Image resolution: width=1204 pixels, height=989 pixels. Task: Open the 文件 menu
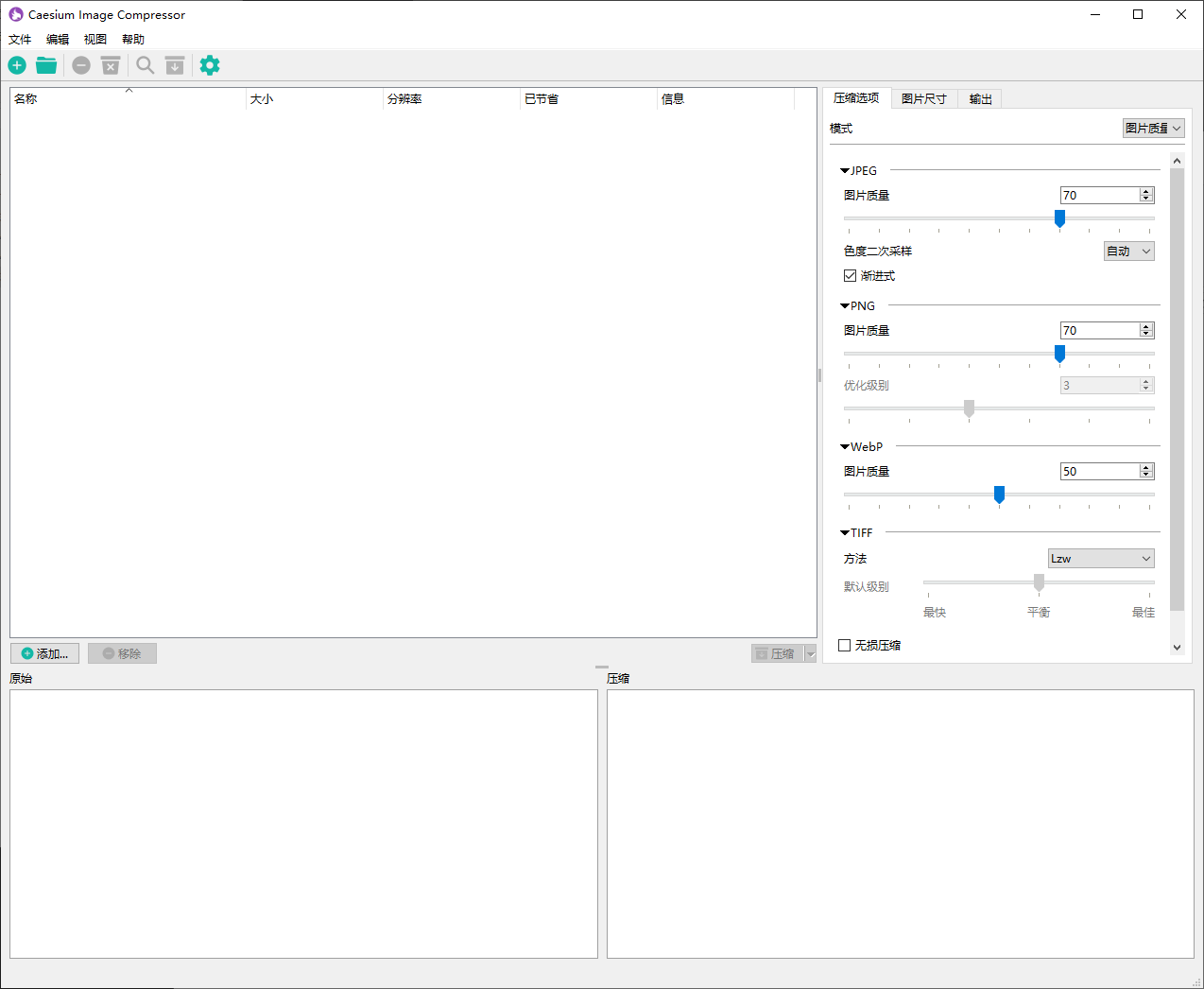tap(20, 40)
